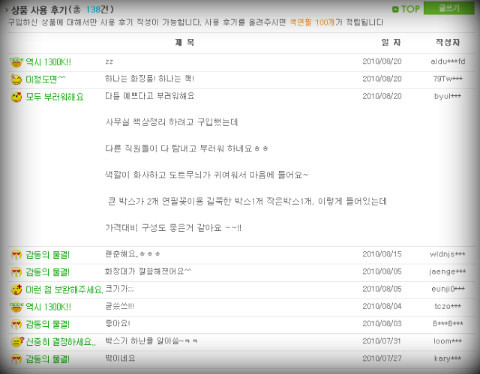Click the green 글쓰기 write-review button
480x374 pixels.
(449, 8)
